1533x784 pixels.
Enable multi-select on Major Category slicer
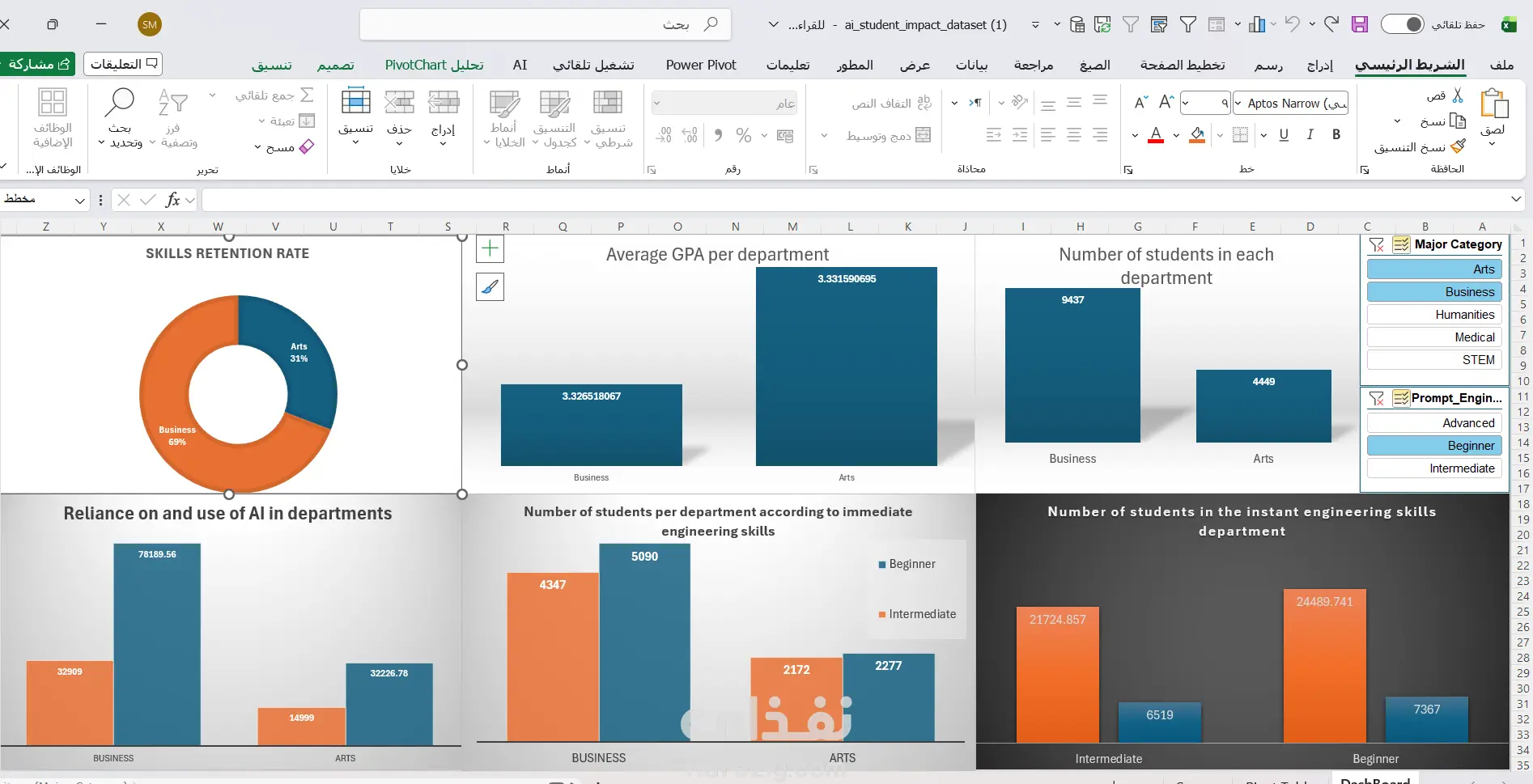[1401, 244]
